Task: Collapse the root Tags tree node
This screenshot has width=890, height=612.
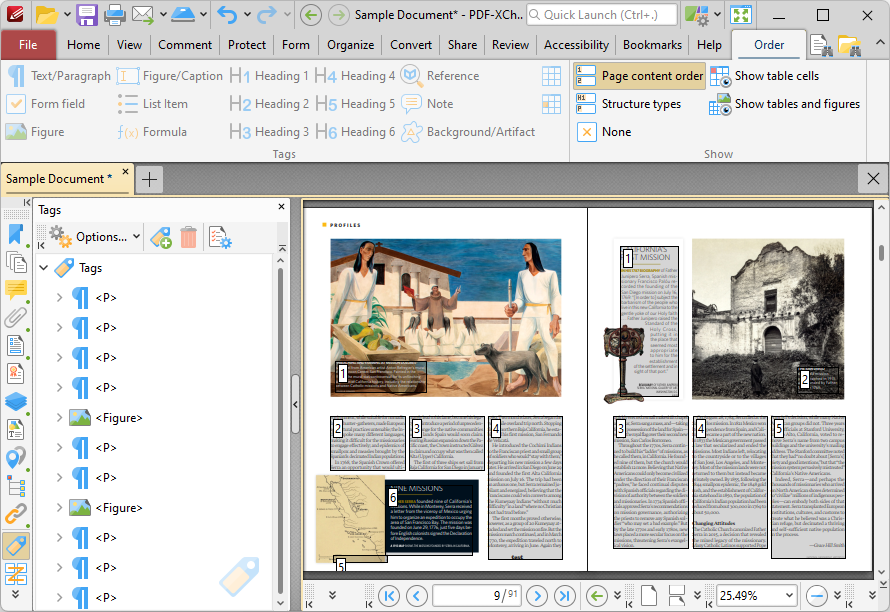Action: 44,267
